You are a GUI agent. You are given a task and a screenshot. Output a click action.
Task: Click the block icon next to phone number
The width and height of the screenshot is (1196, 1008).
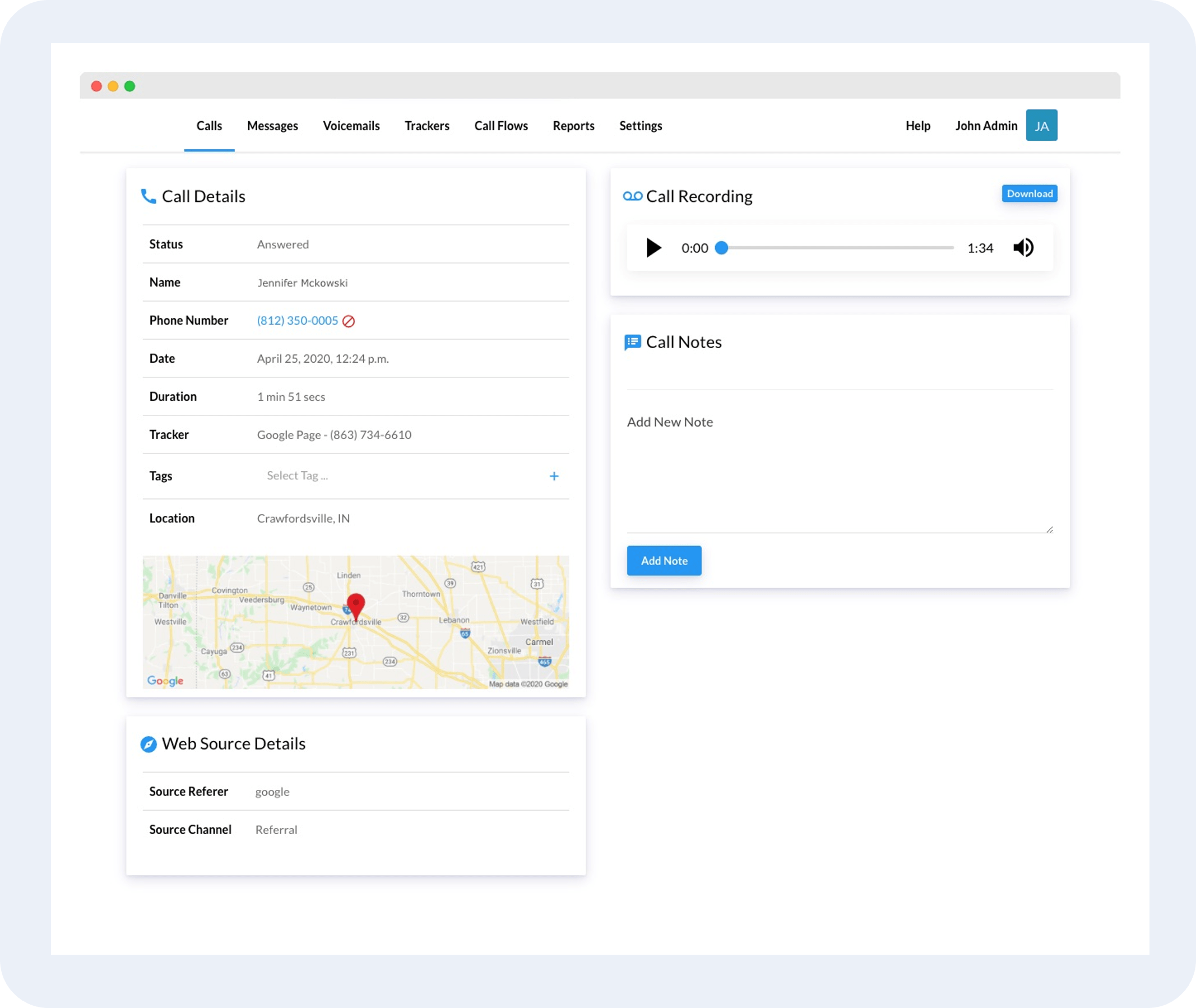[349, 320]
